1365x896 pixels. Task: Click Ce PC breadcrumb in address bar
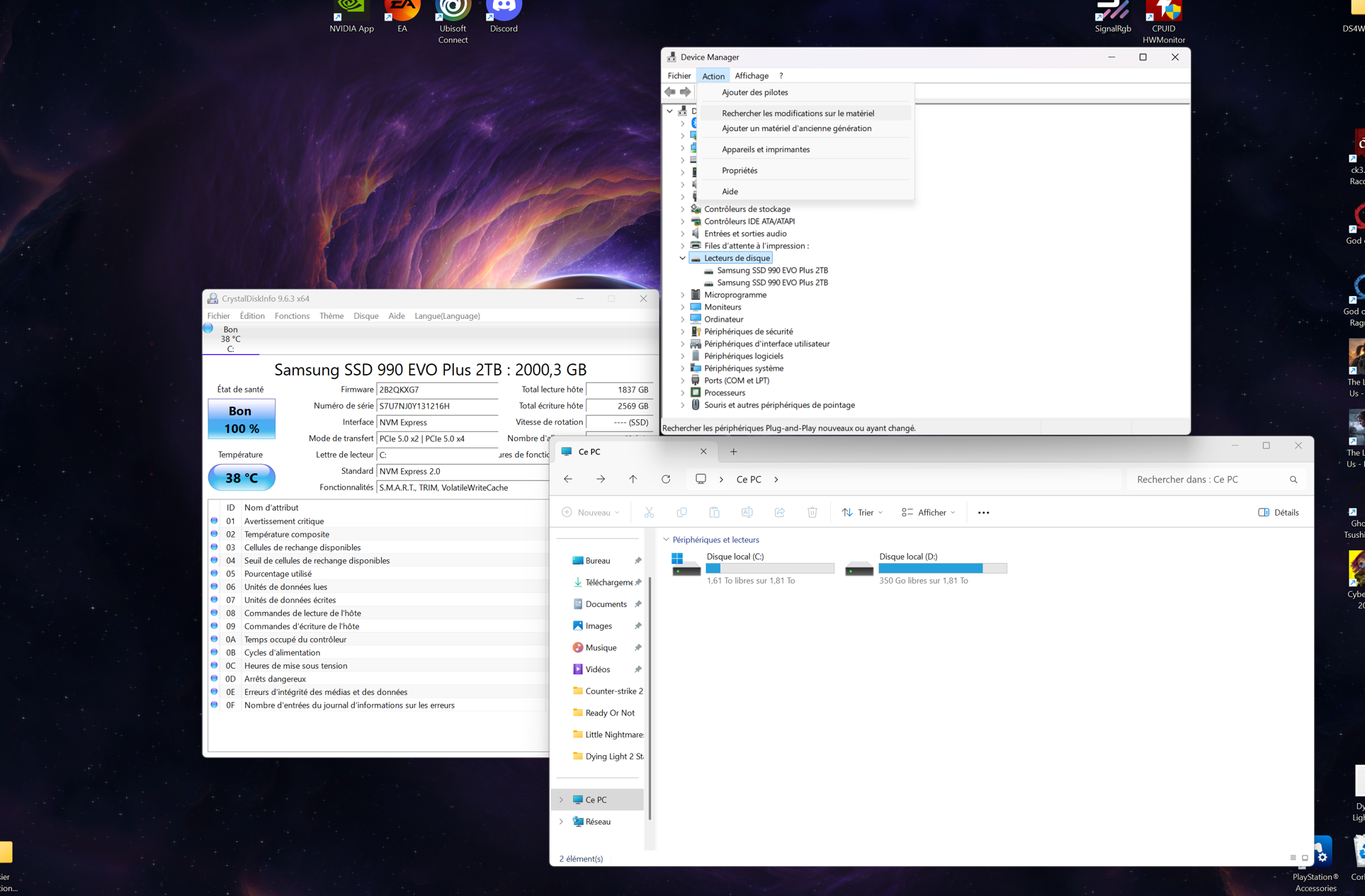coord(749,480)
